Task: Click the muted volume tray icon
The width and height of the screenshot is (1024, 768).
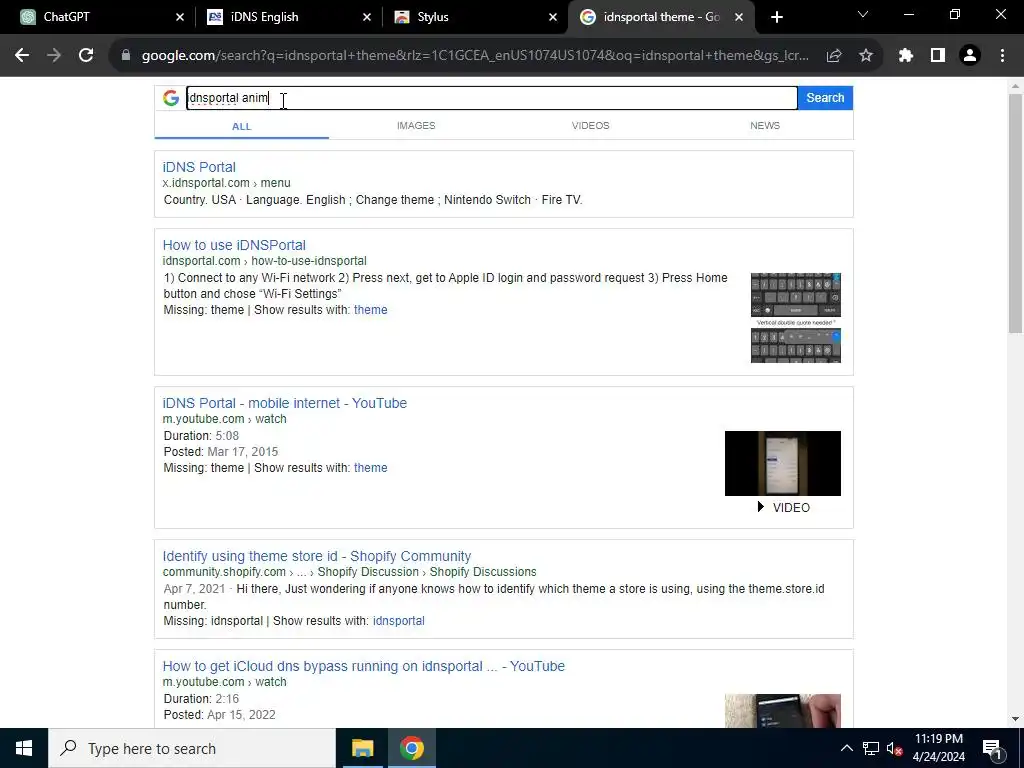Action: click(x=894, y=748)
